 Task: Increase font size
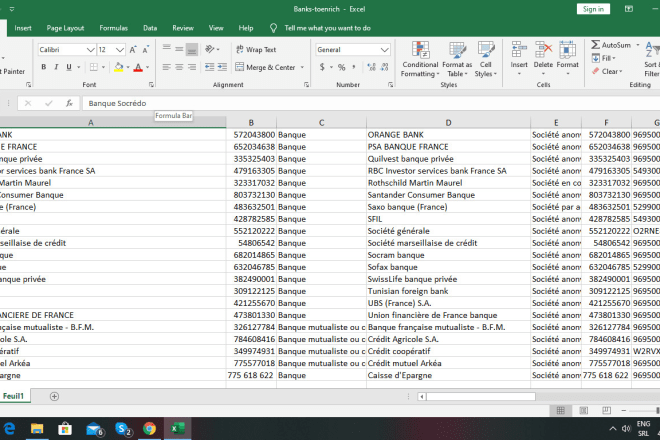133,50
